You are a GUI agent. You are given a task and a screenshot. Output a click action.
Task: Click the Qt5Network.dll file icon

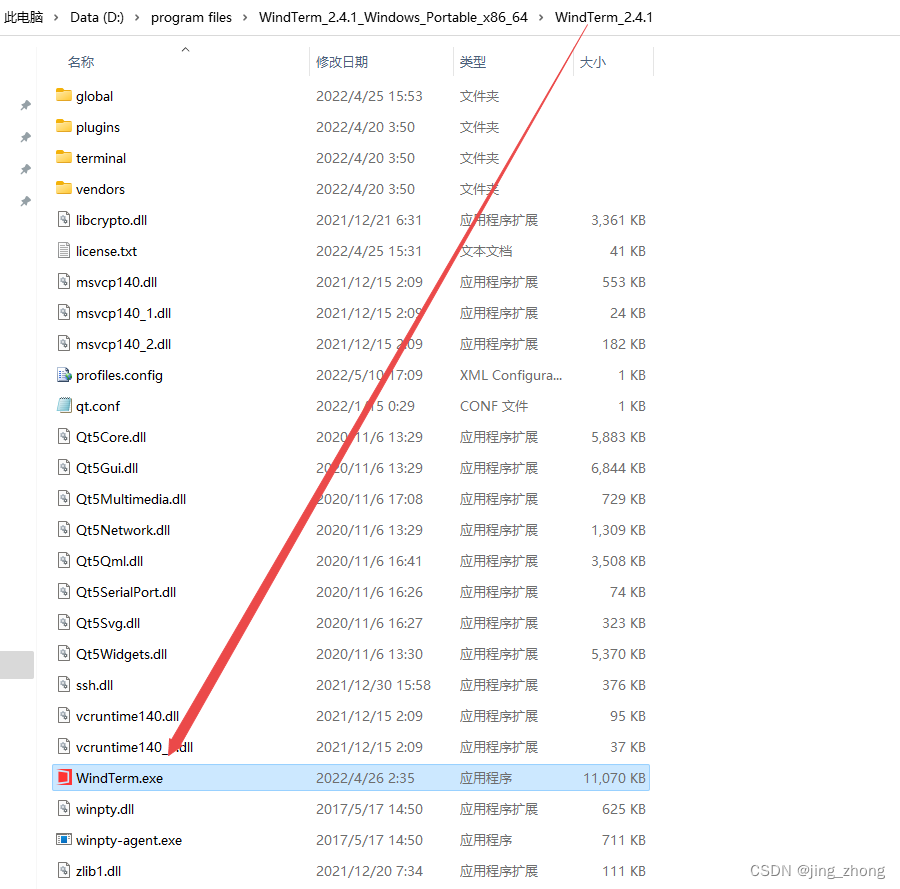(64, 529)
